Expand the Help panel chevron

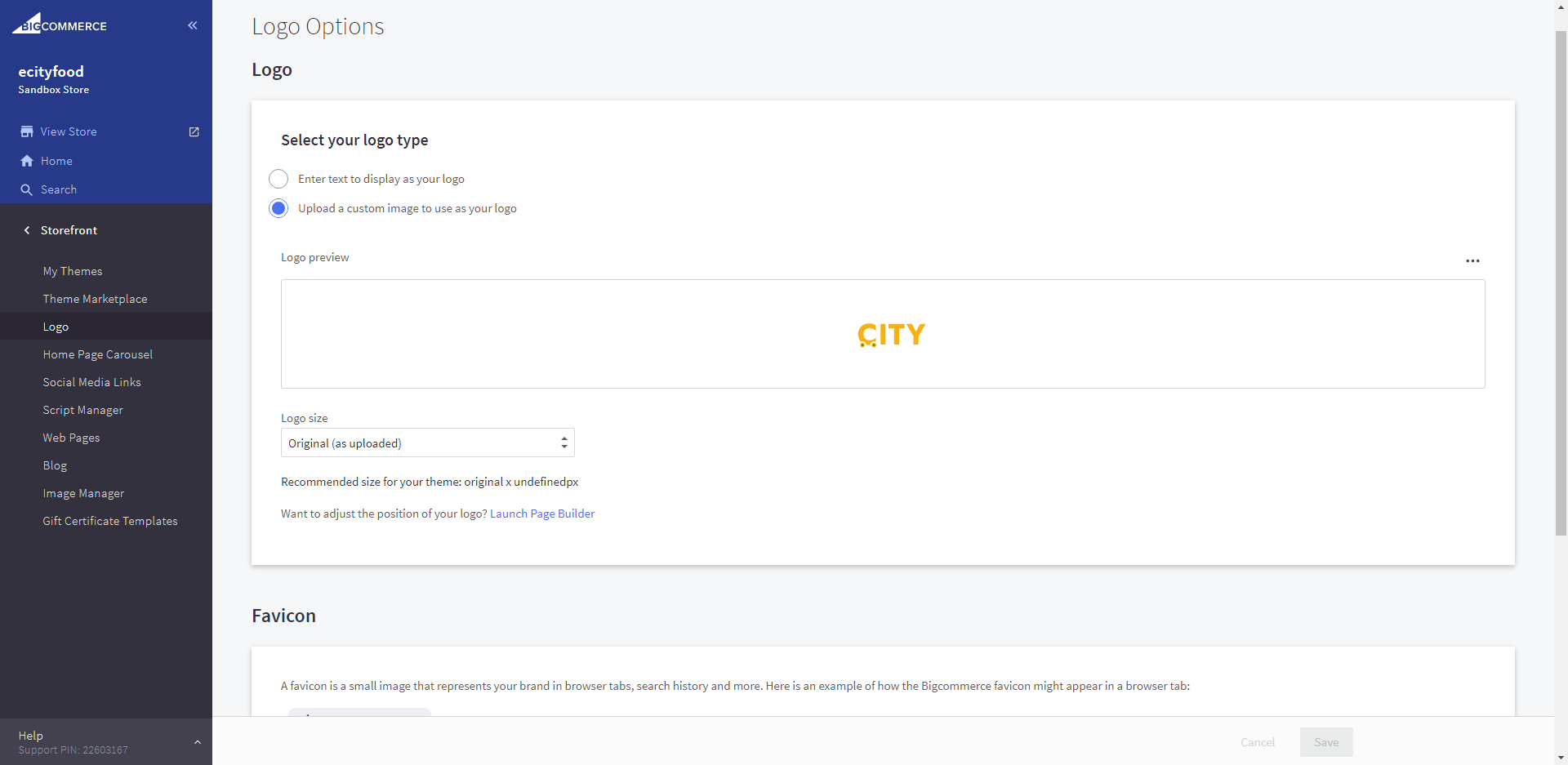pos(197,742)
